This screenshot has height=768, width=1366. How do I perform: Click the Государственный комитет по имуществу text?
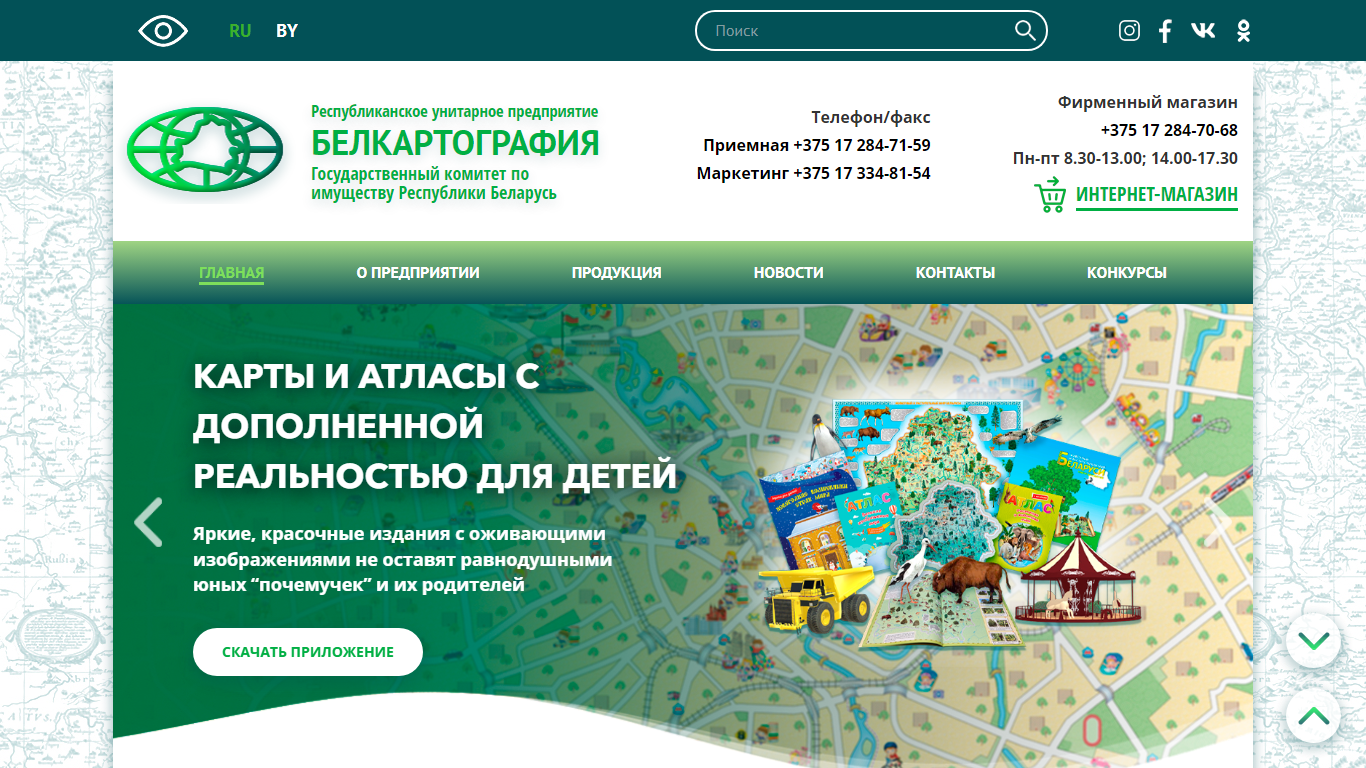click(434, 183)
